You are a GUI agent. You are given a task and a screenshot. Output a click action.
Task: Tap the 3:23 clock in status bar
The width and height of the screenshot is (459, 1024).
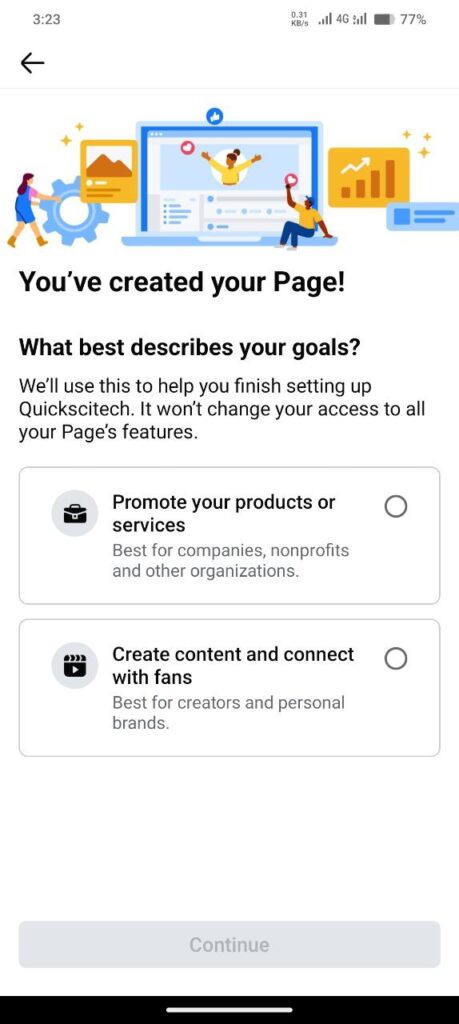click(46, 20)
